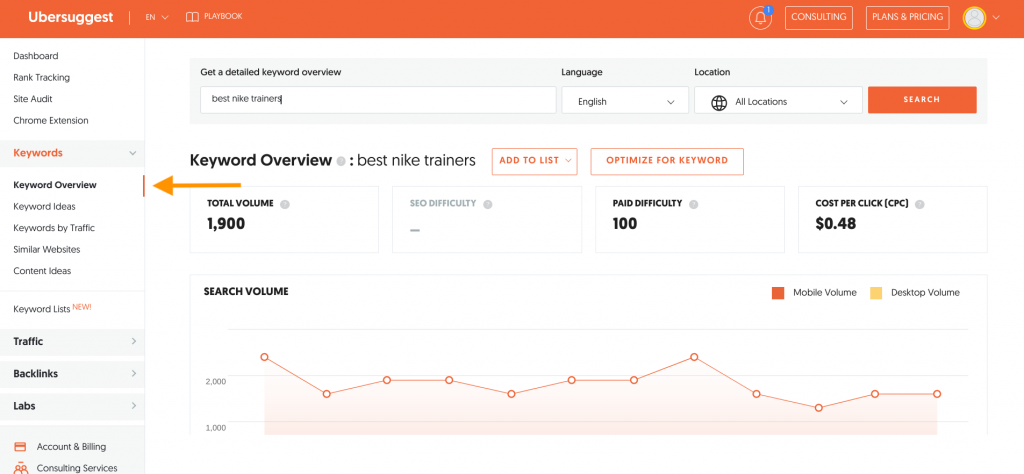1024x474 pixels.
Task: Open the English language selector
Action: [625, 100]
